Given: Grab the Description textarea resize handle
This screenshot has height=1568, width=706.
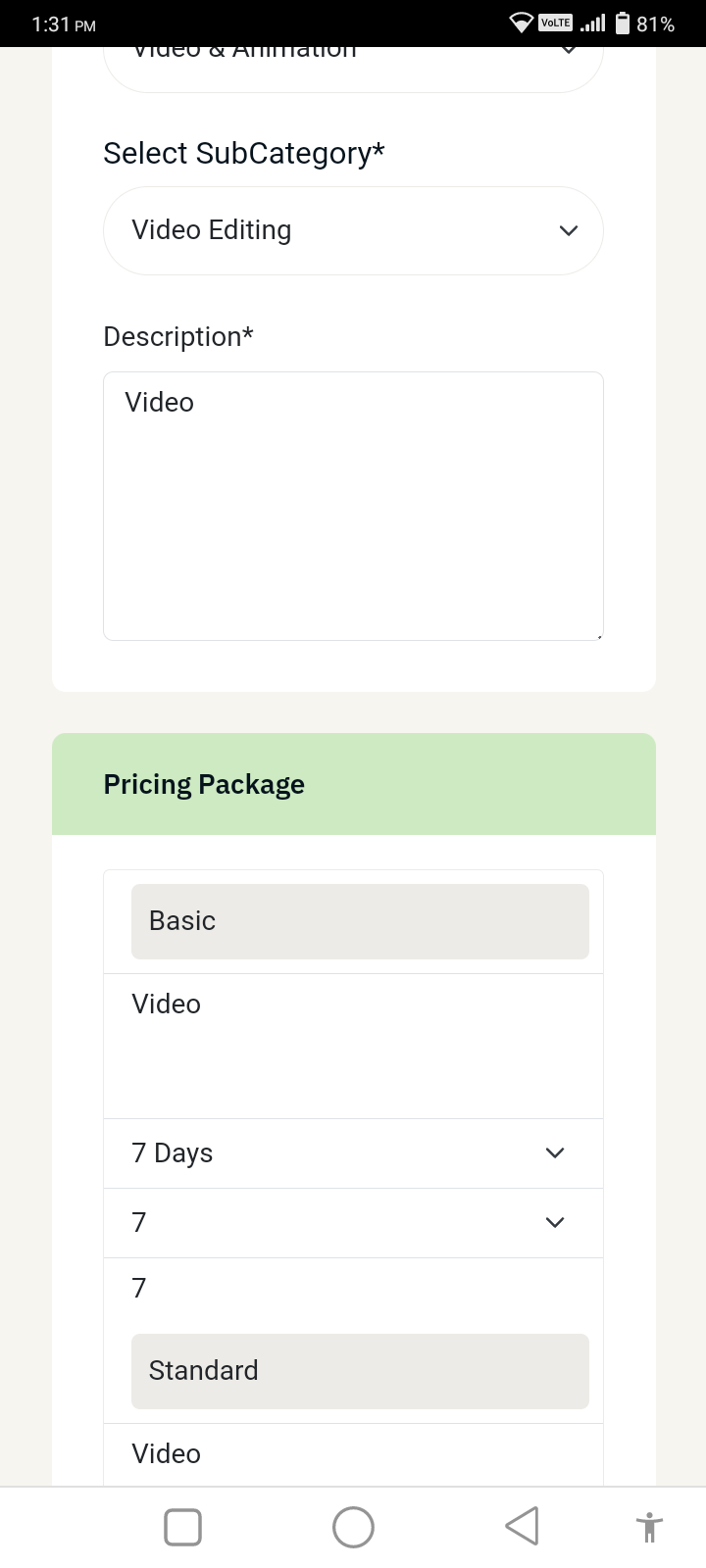Looking at the screenshot, I should 599,636.
